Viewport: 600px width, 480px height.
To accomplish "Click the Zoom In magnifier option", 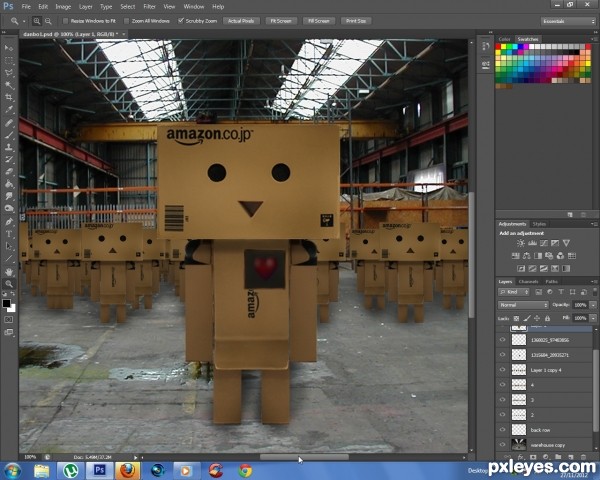I will tap(37, 21).
